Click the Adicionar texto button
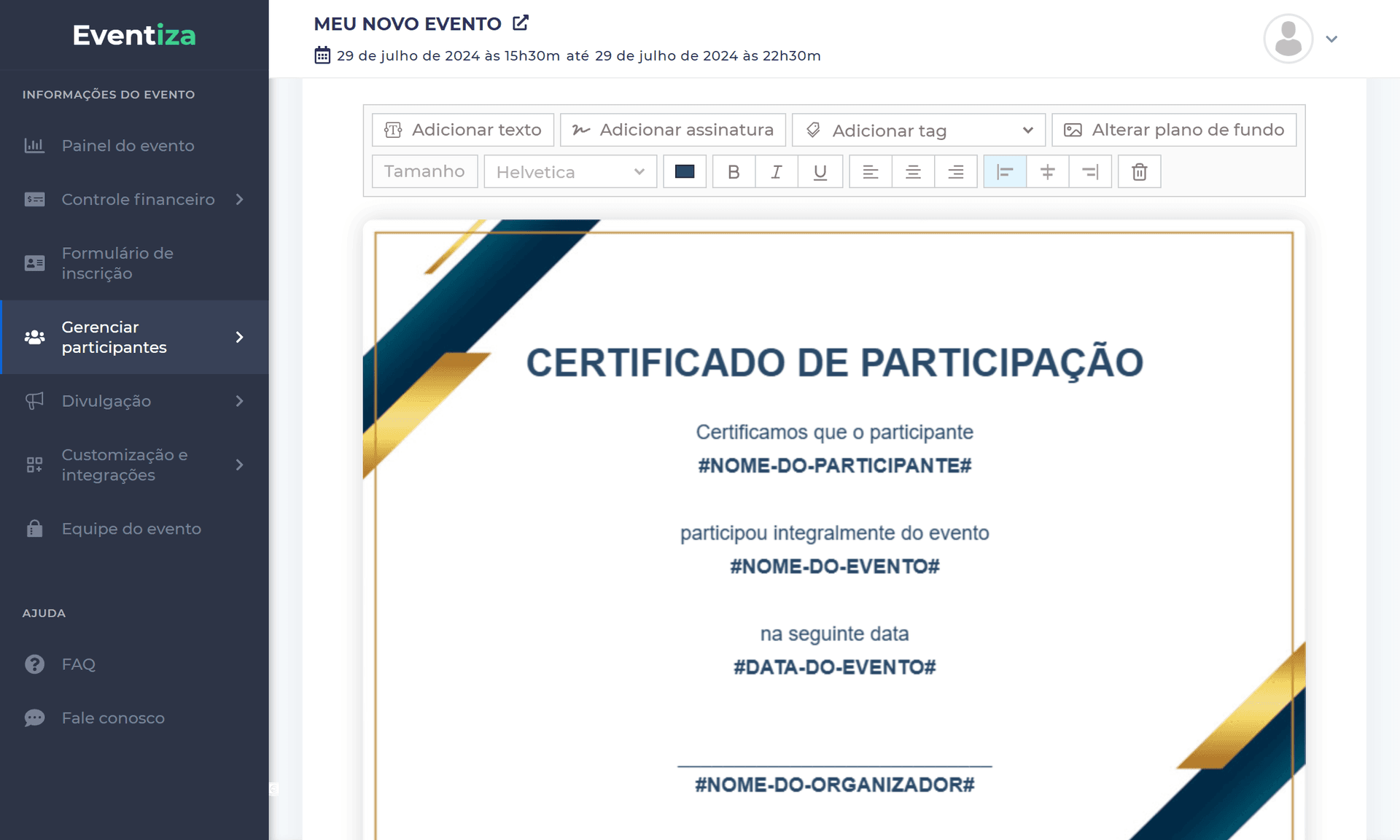The height and width of the screenshot is (840, 1400). (x=463, y=130)
